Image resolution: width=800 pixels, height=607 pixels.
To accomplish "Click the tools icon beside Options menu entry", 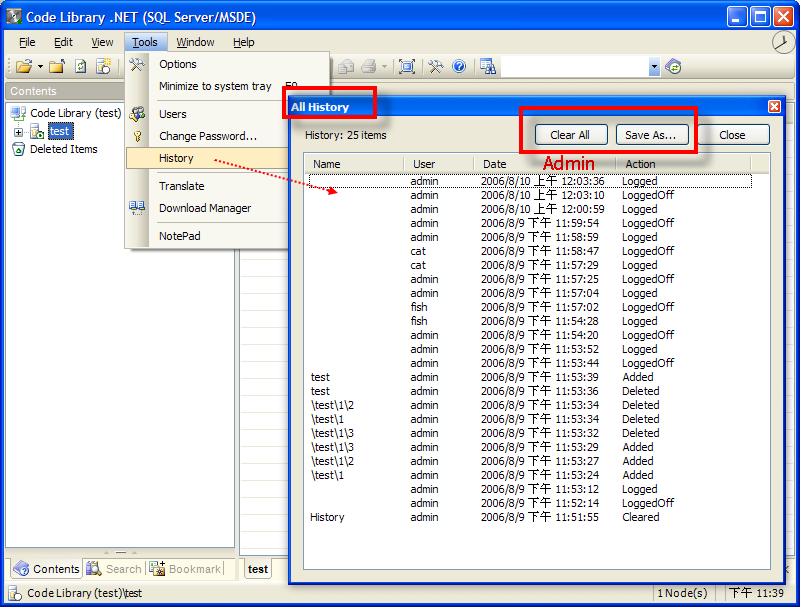I will click(x=137, y=64).
